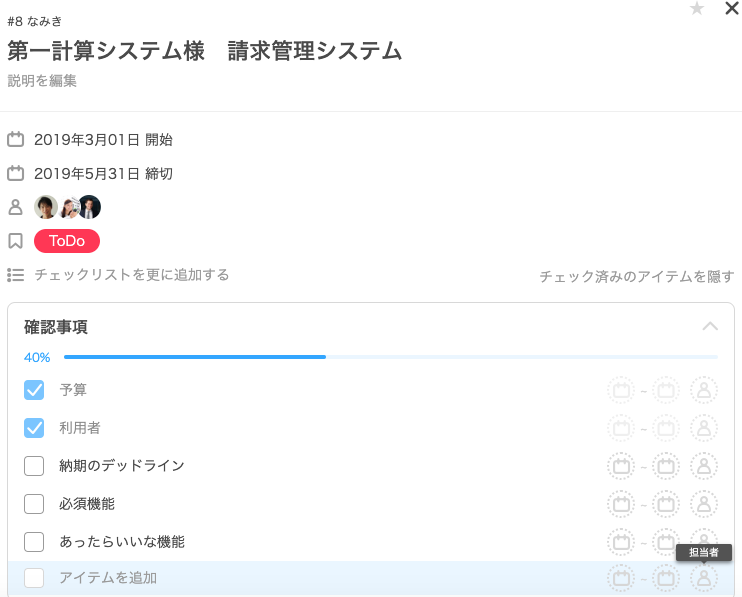Viewport: 742px width, 597px height.
Task: Click the 40% checklist progress bar
Action: coord(390,357)
